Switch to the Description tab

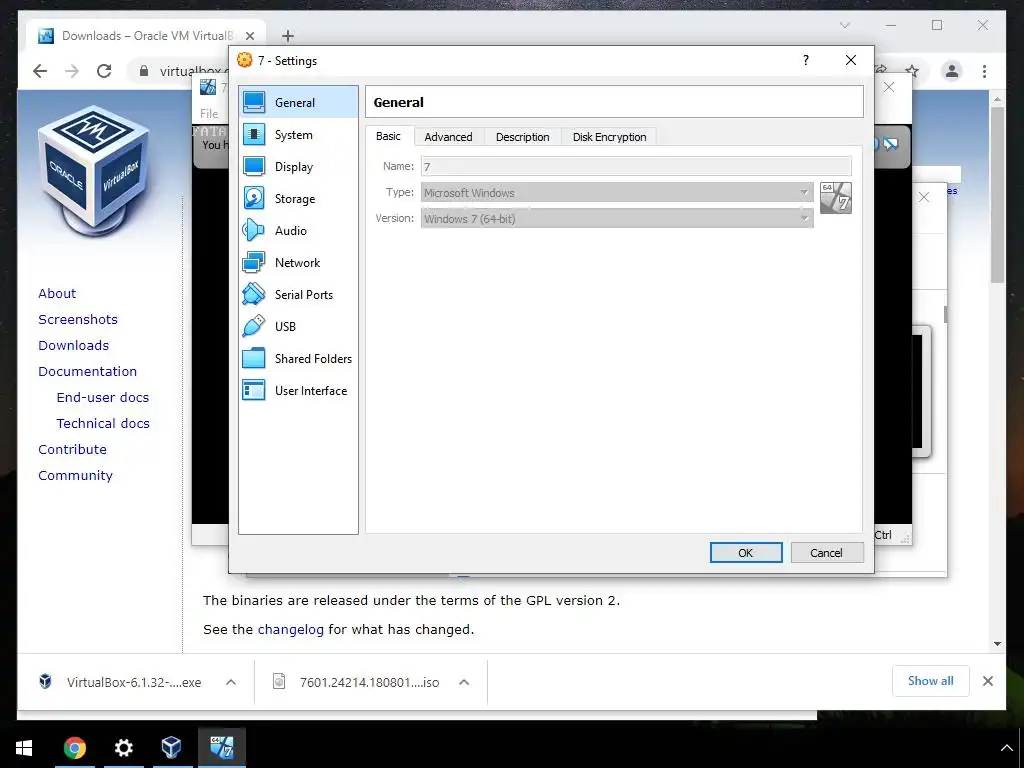pyautogui.click(x=522, y=136)
